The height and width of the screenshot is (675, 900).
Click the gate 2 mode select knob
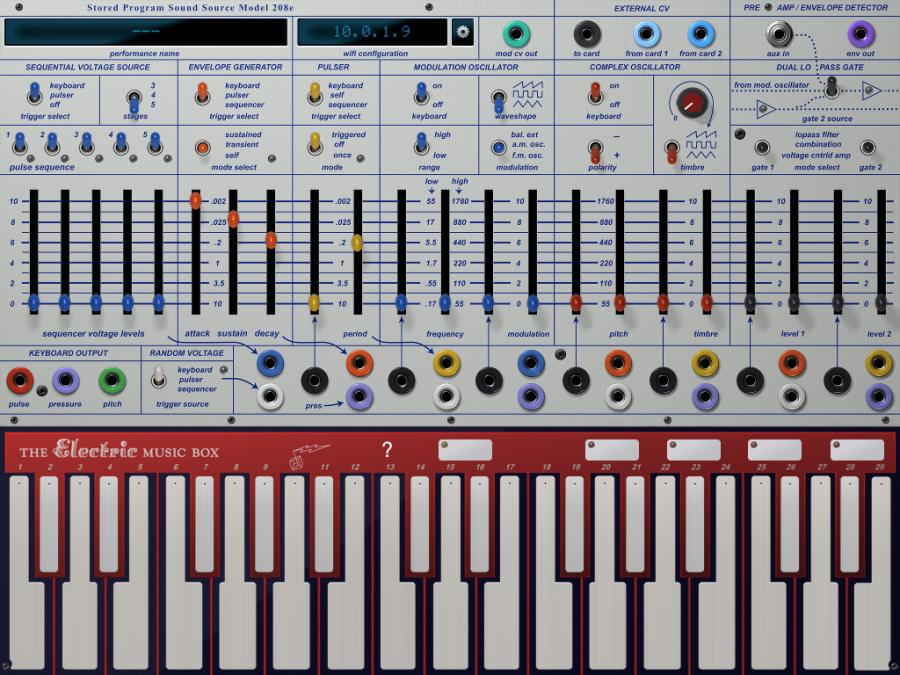pyautogui.click(x=867, y=148)
